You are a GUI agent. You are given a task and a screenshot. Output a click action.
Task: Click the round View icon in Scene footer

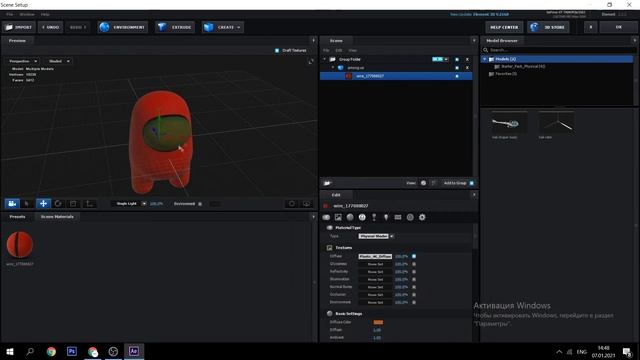point(423,183)
